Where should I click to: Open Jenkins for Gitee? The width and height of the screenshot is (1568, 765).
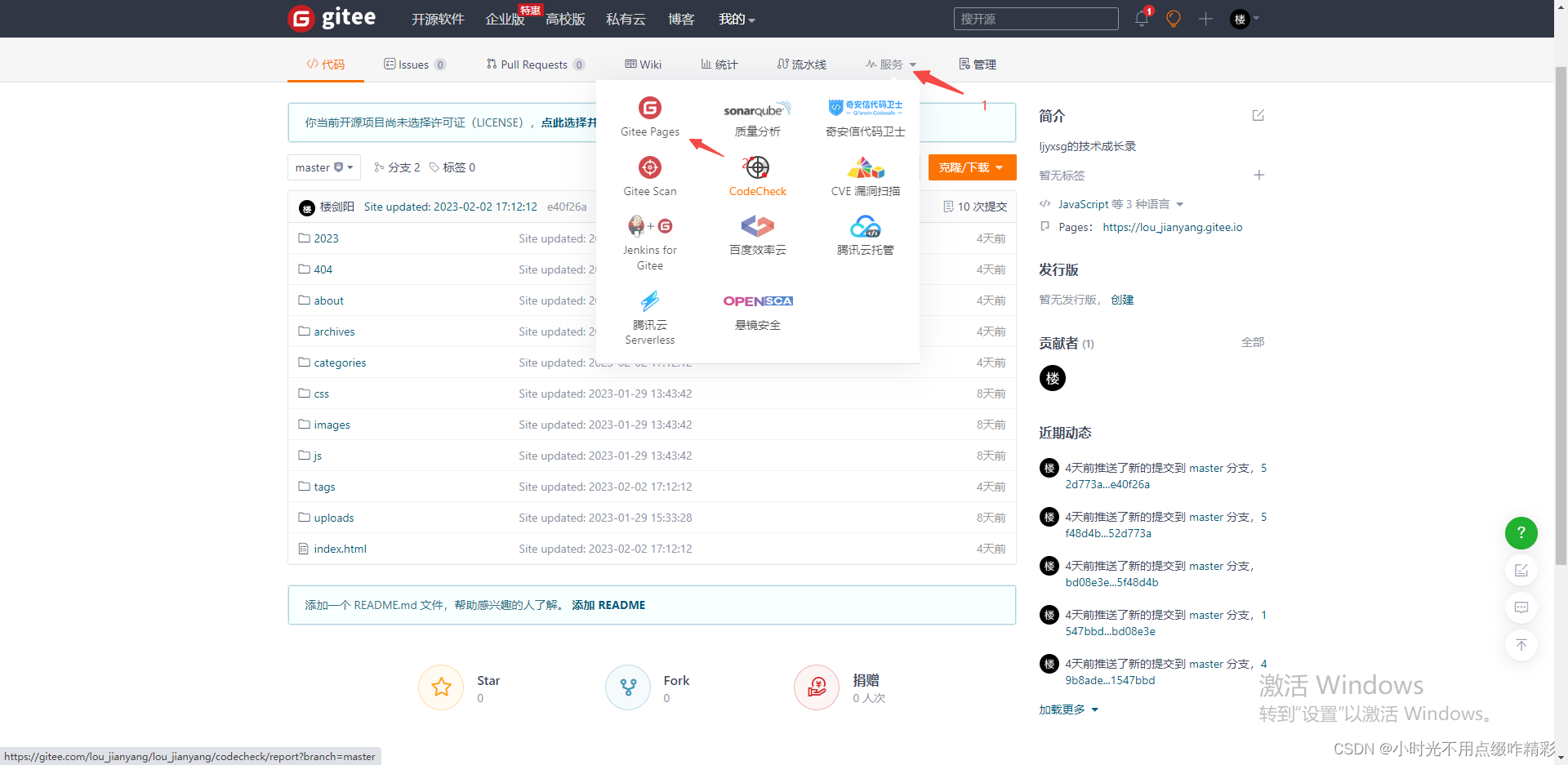pyautogui.click(x=649, y=243)
